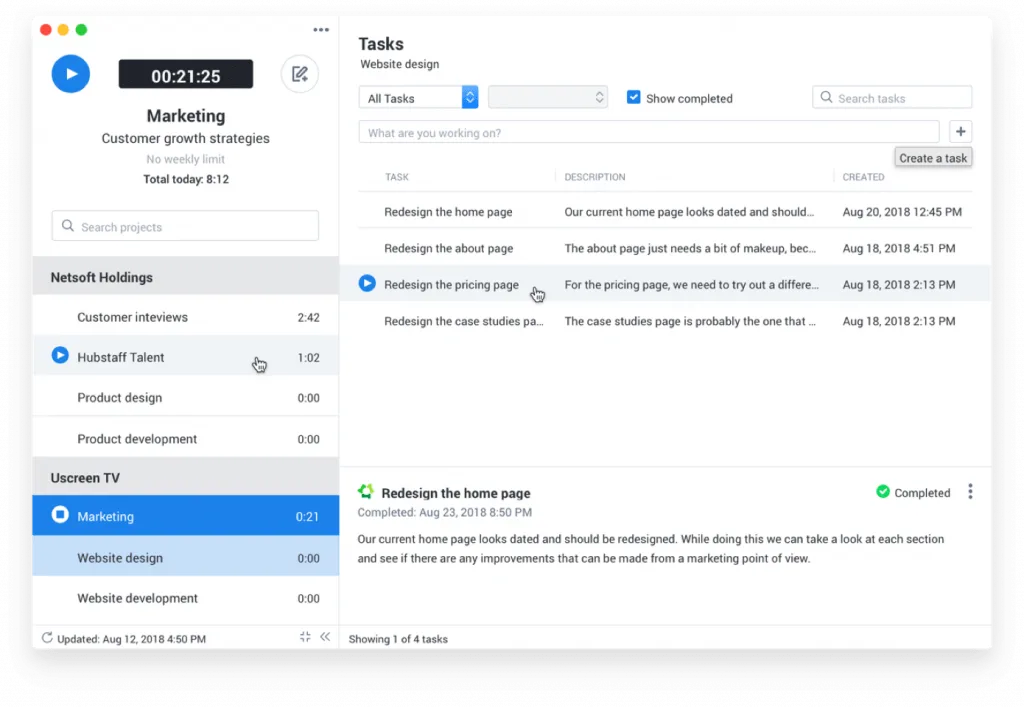Screen dimensions: 1024x707
Task: Focus the What are you working on field
Action: tap(648, 132)
